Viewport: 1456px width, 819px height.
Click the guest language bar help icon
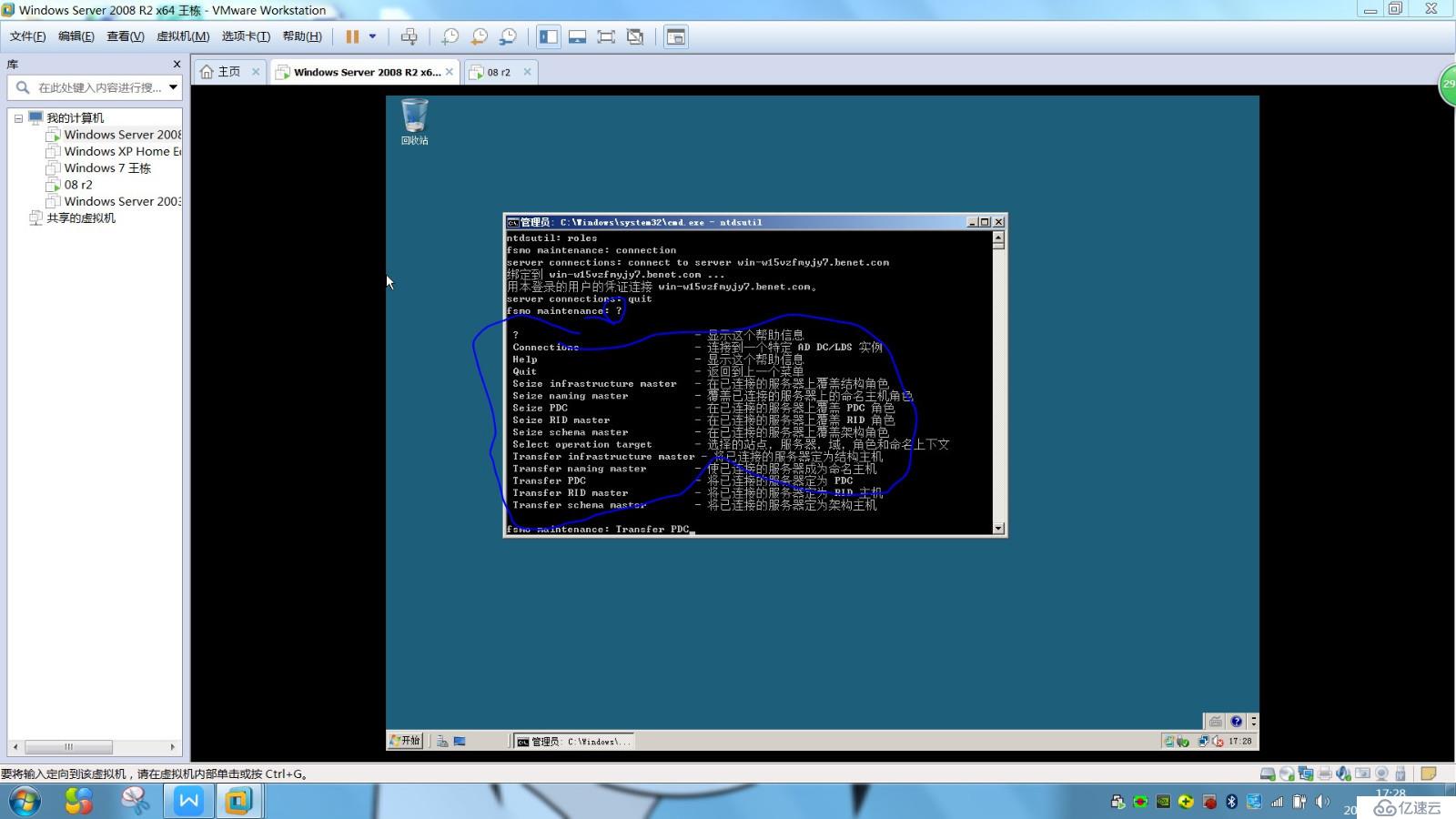click(x=1237, y=721)
